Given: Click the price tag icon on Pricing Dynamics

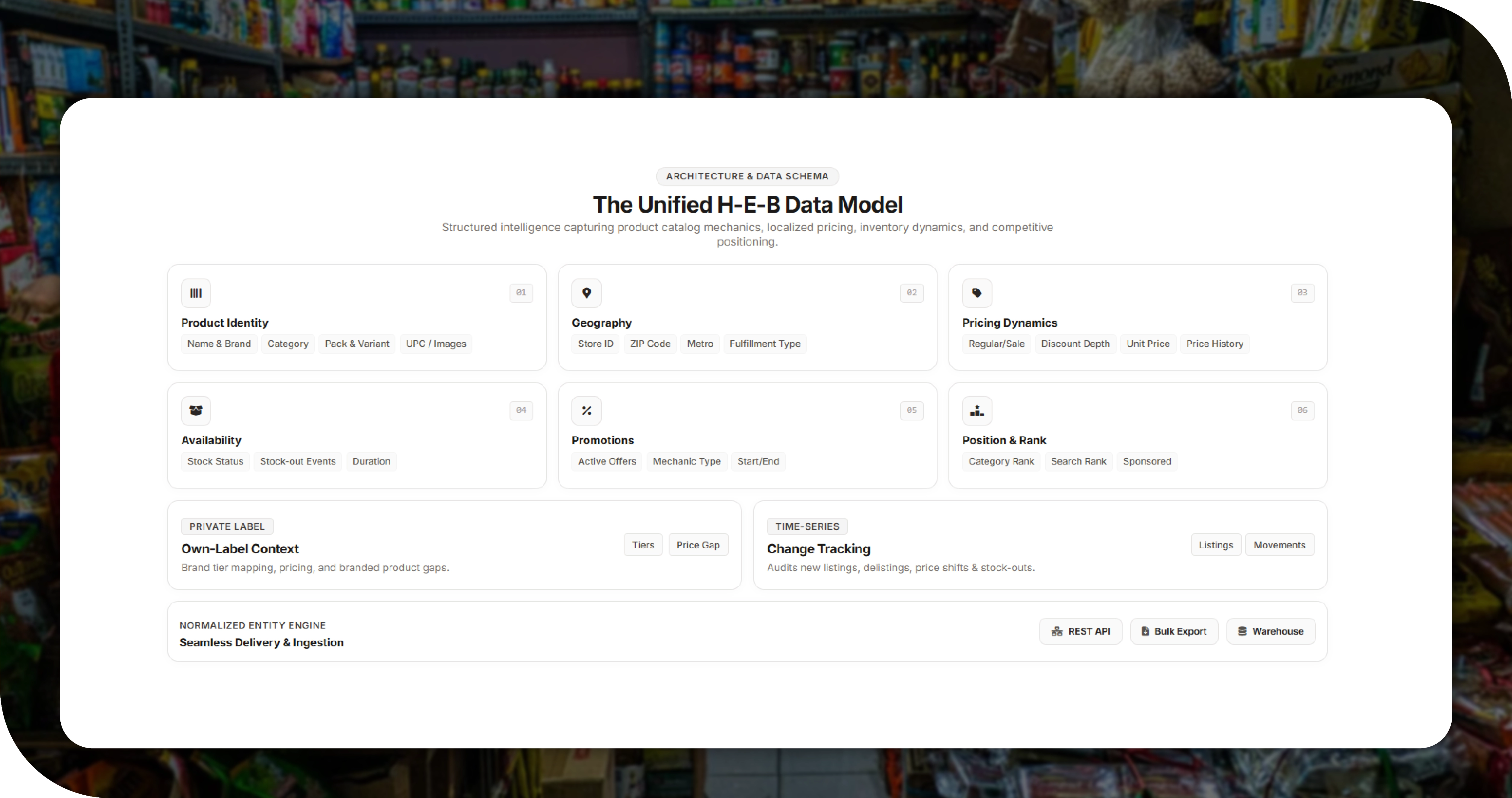Looking at the screenshot, I should pos(977,293).
